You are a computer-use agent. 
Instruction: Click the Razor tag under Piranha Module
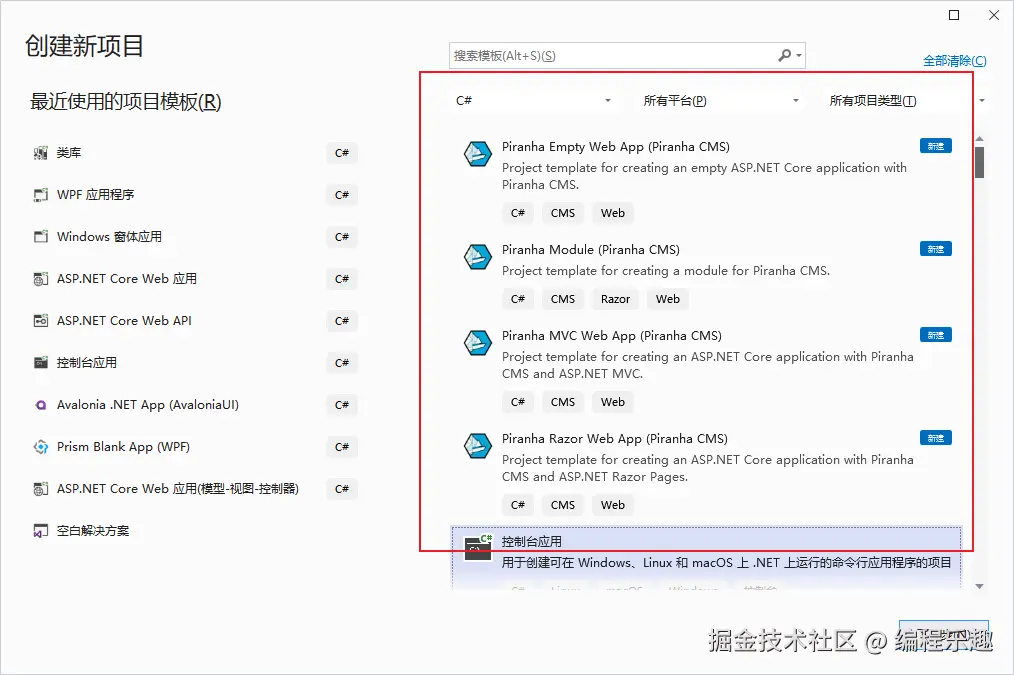(x=615, y=299)
